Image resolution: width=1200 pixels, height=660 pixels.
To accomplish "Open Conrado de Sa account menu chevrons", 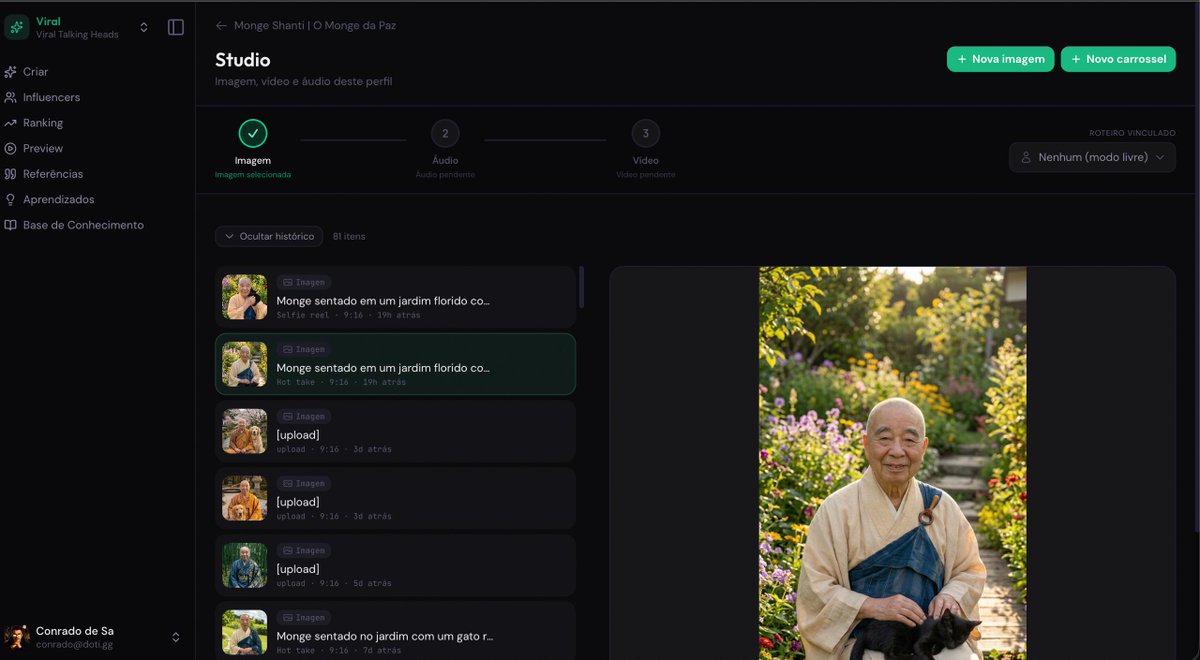I will pos(176,637).
